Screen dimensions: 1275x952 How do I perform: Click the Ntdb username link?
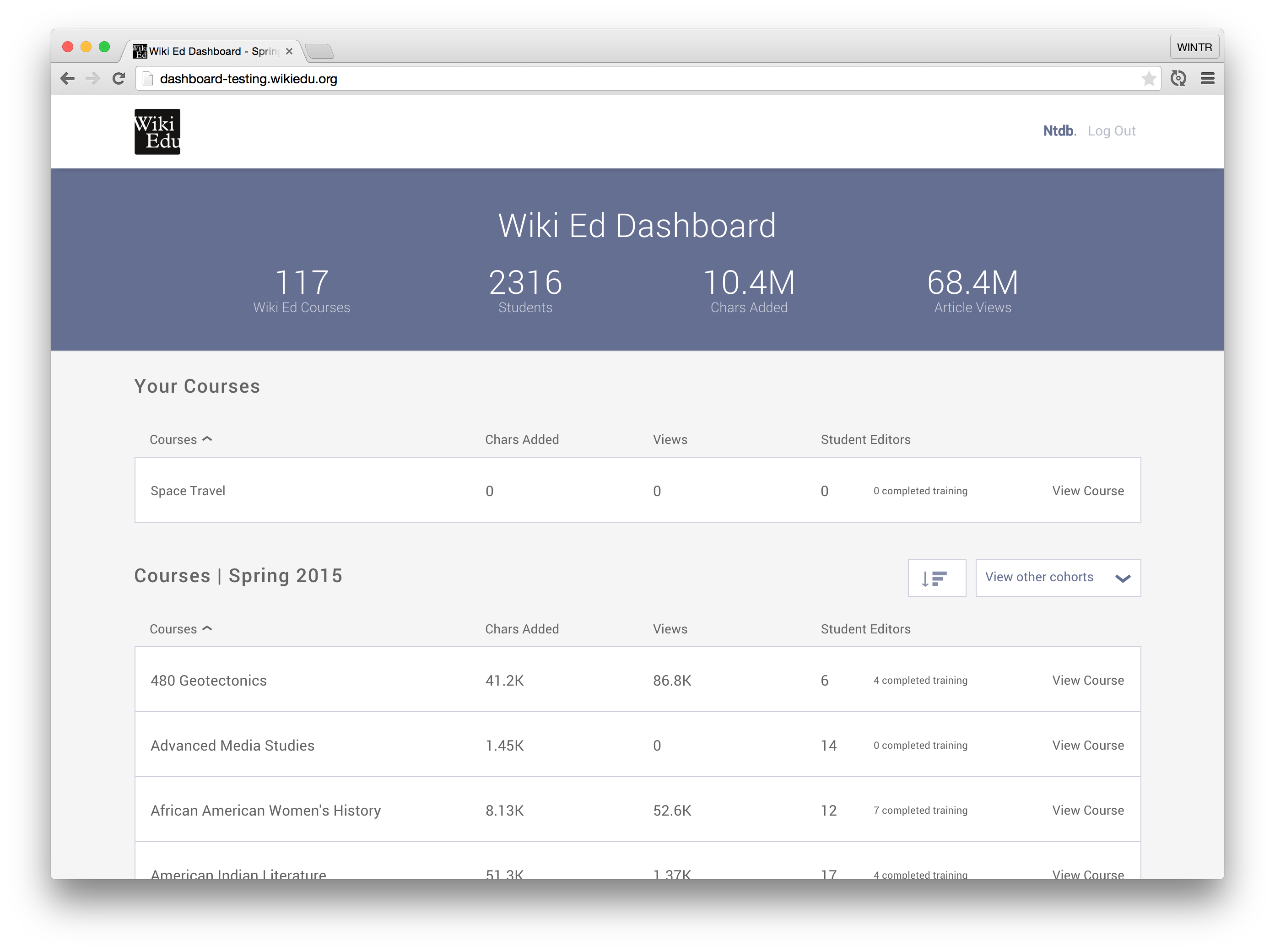coord(1059,131)
